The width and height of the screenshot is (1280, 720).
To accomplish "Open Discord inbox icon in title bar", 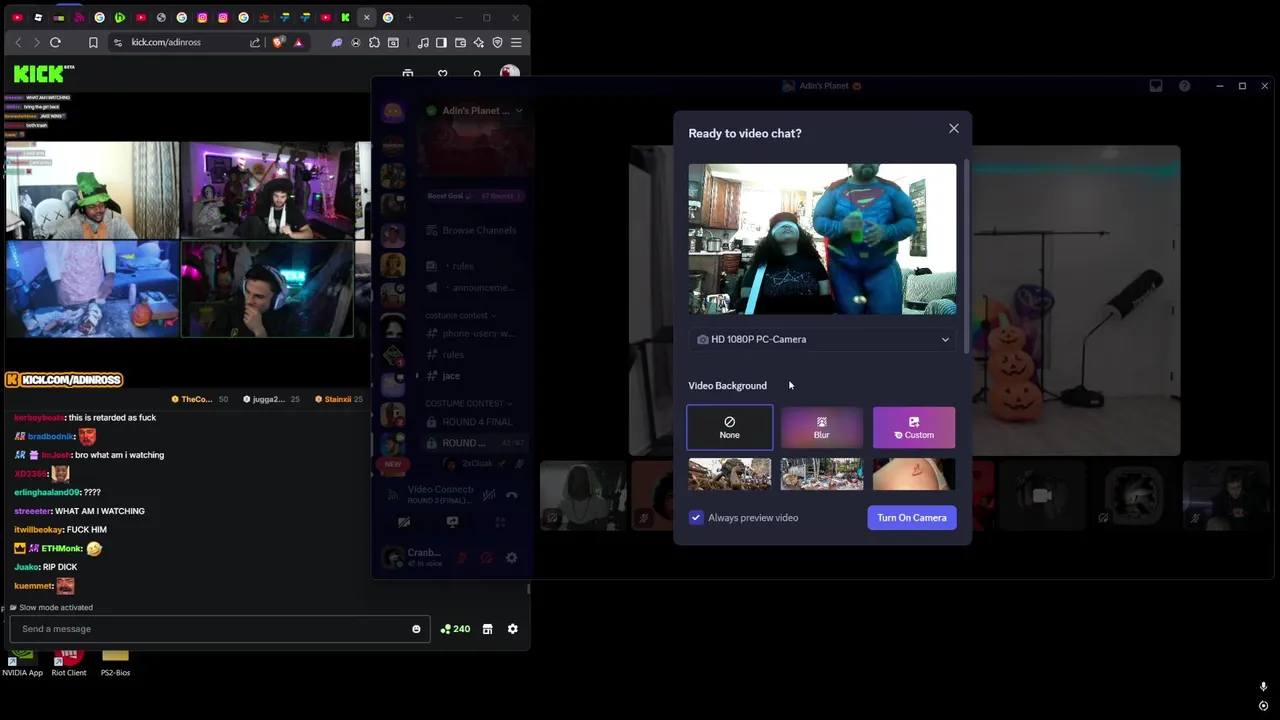I will (1156, 86).
